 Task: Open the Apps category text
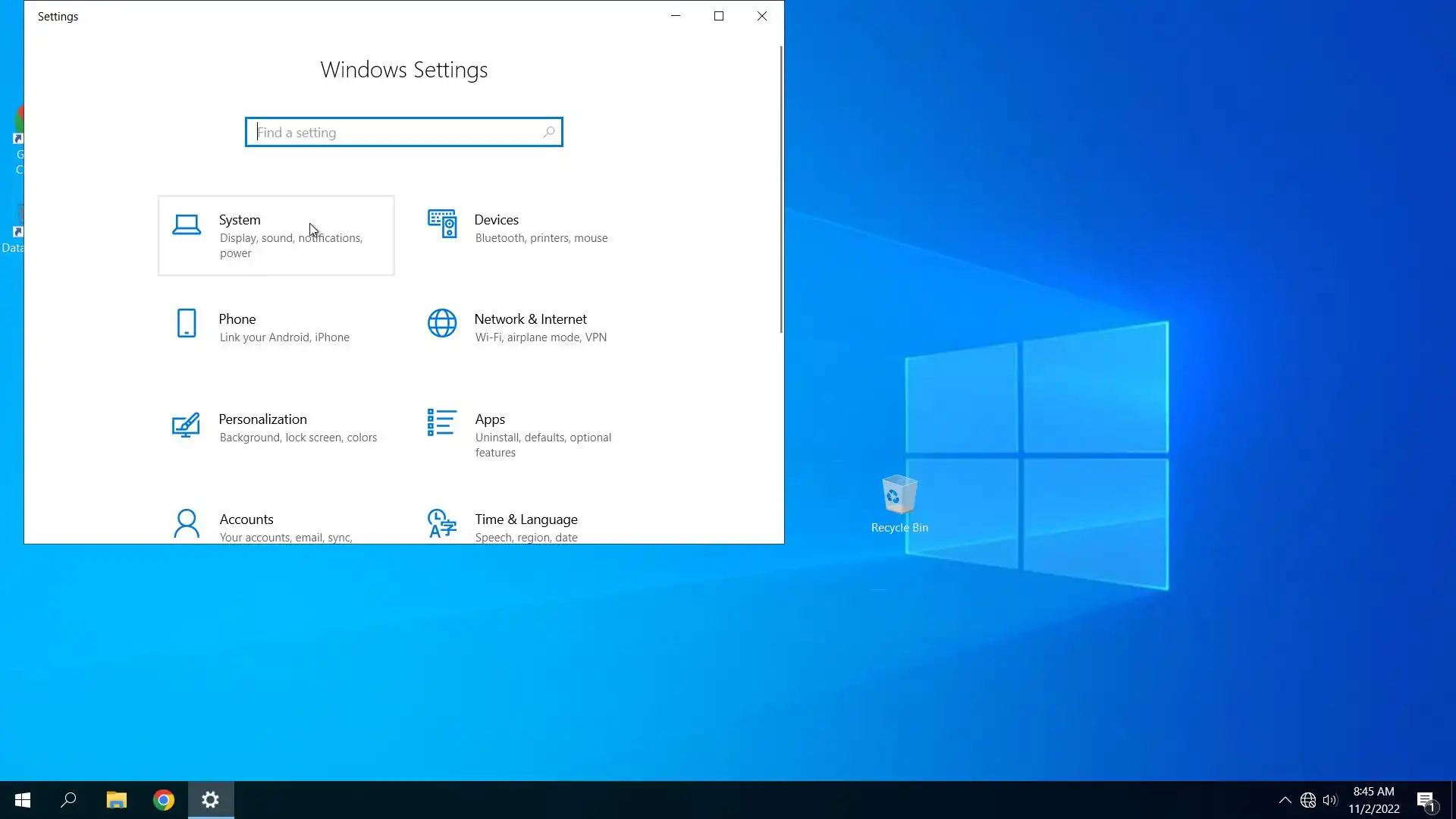(x=490, y=419)
